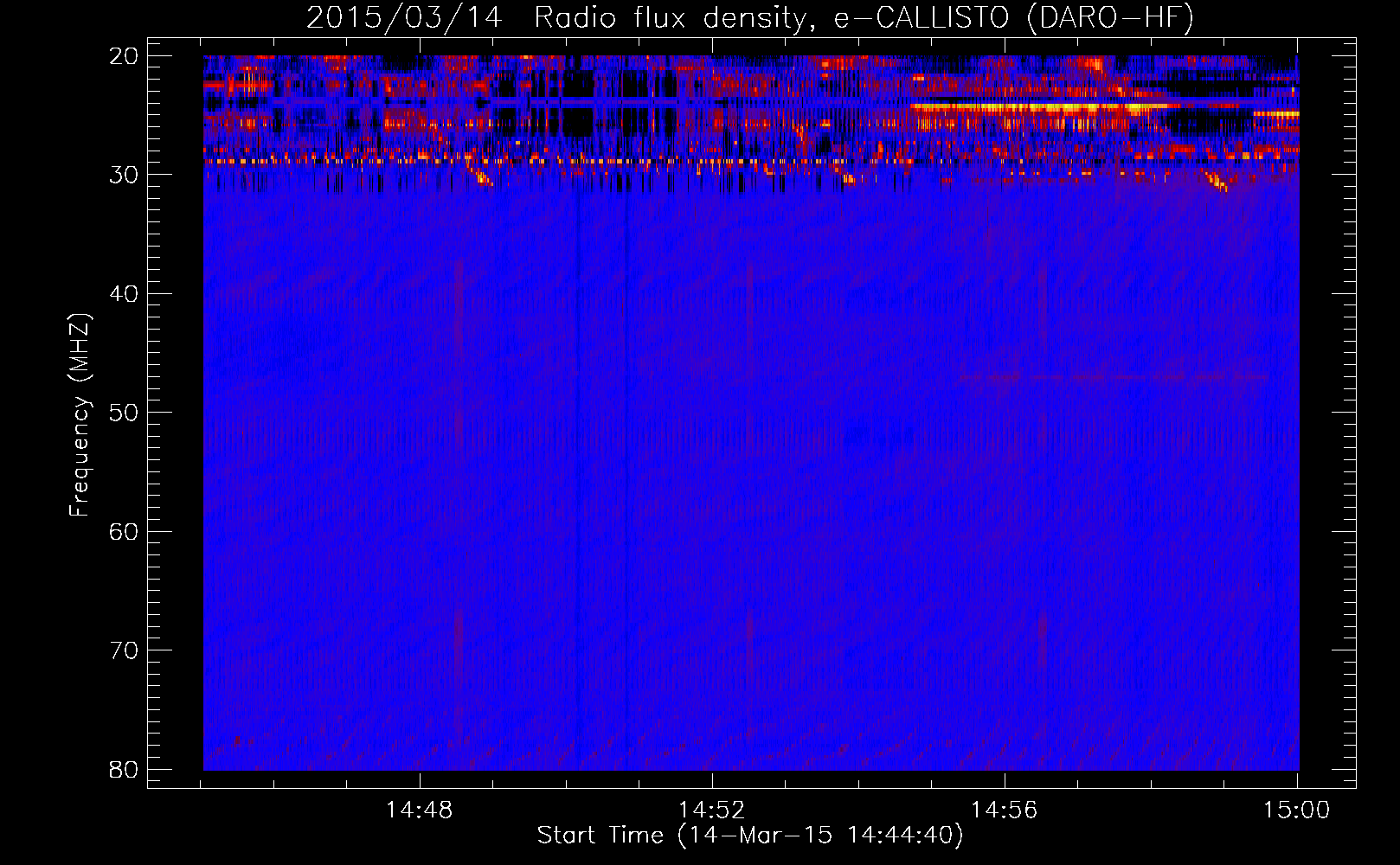Select the 'Frequency (MHZ)' y-axis label
Screen dimensions: 1400x865
[80, 415]
